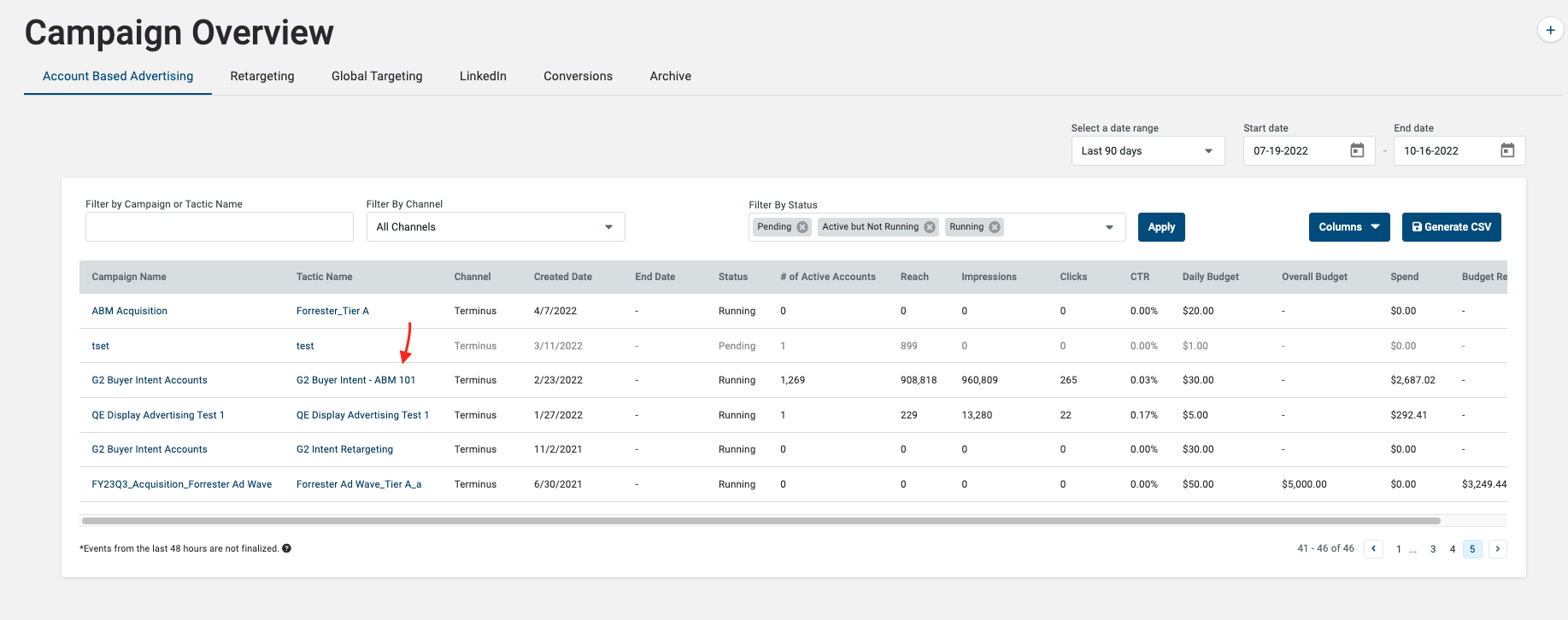The height and width of the screenshot is (620, 1568).
Task: Go to the Conversions tab
Action: point(578,76)
